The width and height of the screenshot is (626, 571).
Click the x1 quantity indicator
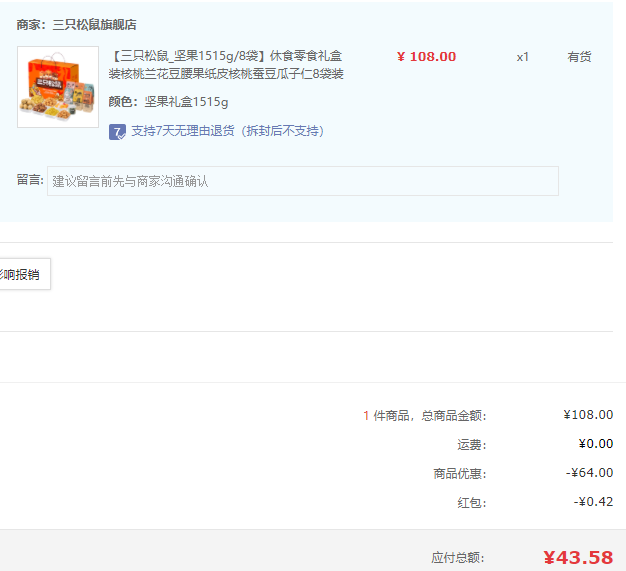(x=523, y=57)
